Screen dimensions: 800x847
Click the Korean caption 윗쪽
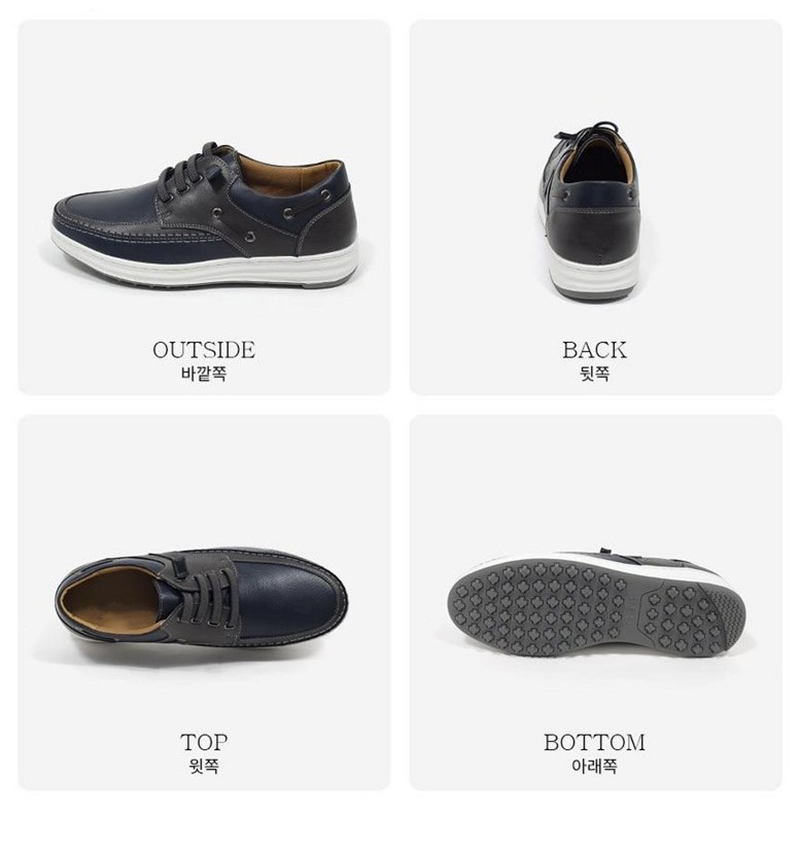(x=204, y=766)
